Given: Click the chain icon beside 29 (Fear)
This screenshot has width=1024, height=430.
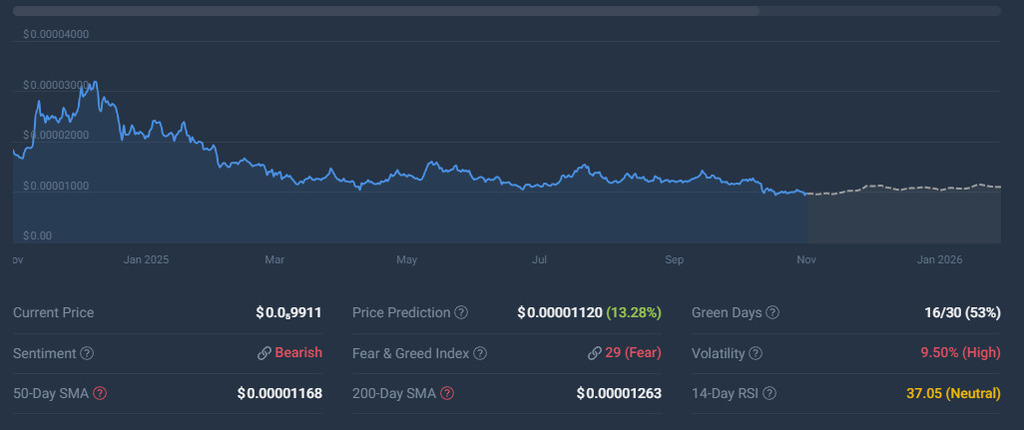Looking at the screenshot, I should [594, 353].
